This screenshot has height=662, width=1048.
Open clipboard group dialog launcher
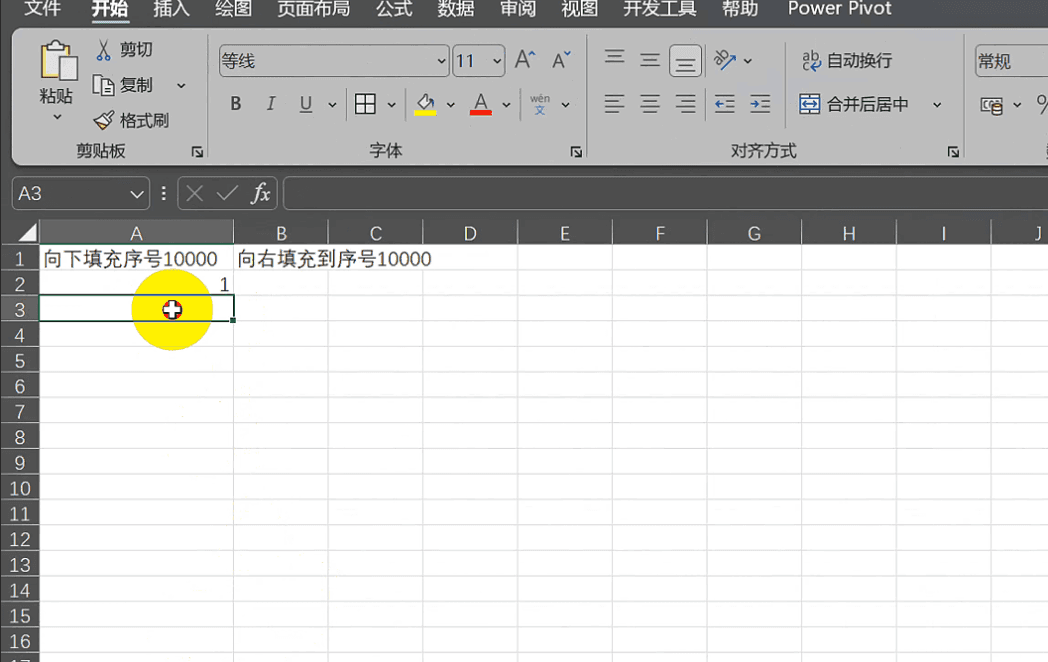coord(197,152)
